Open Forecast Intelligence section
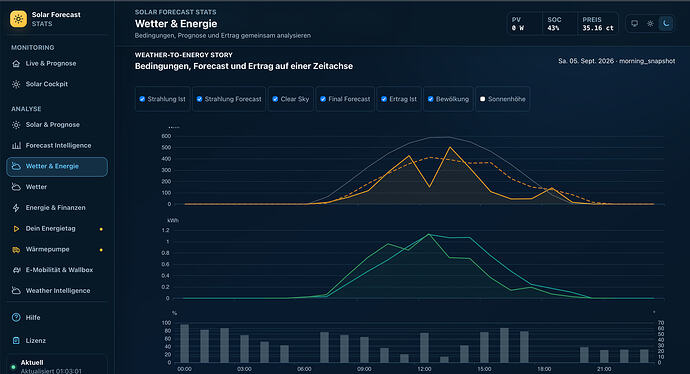Viewport: 690px width, 374px height. pos(57,145)
